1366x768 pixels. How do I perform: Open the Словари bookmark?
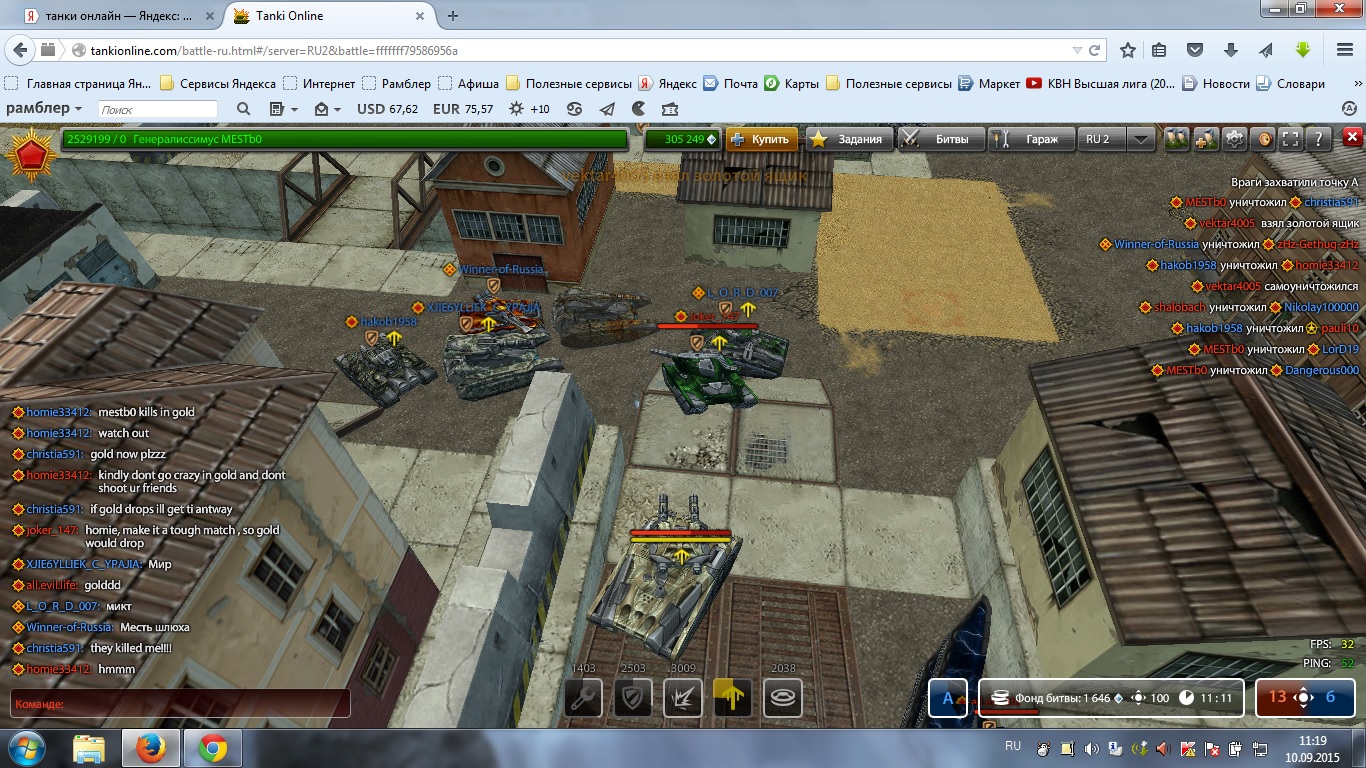pyautogui.click(x=1291, y=84)
